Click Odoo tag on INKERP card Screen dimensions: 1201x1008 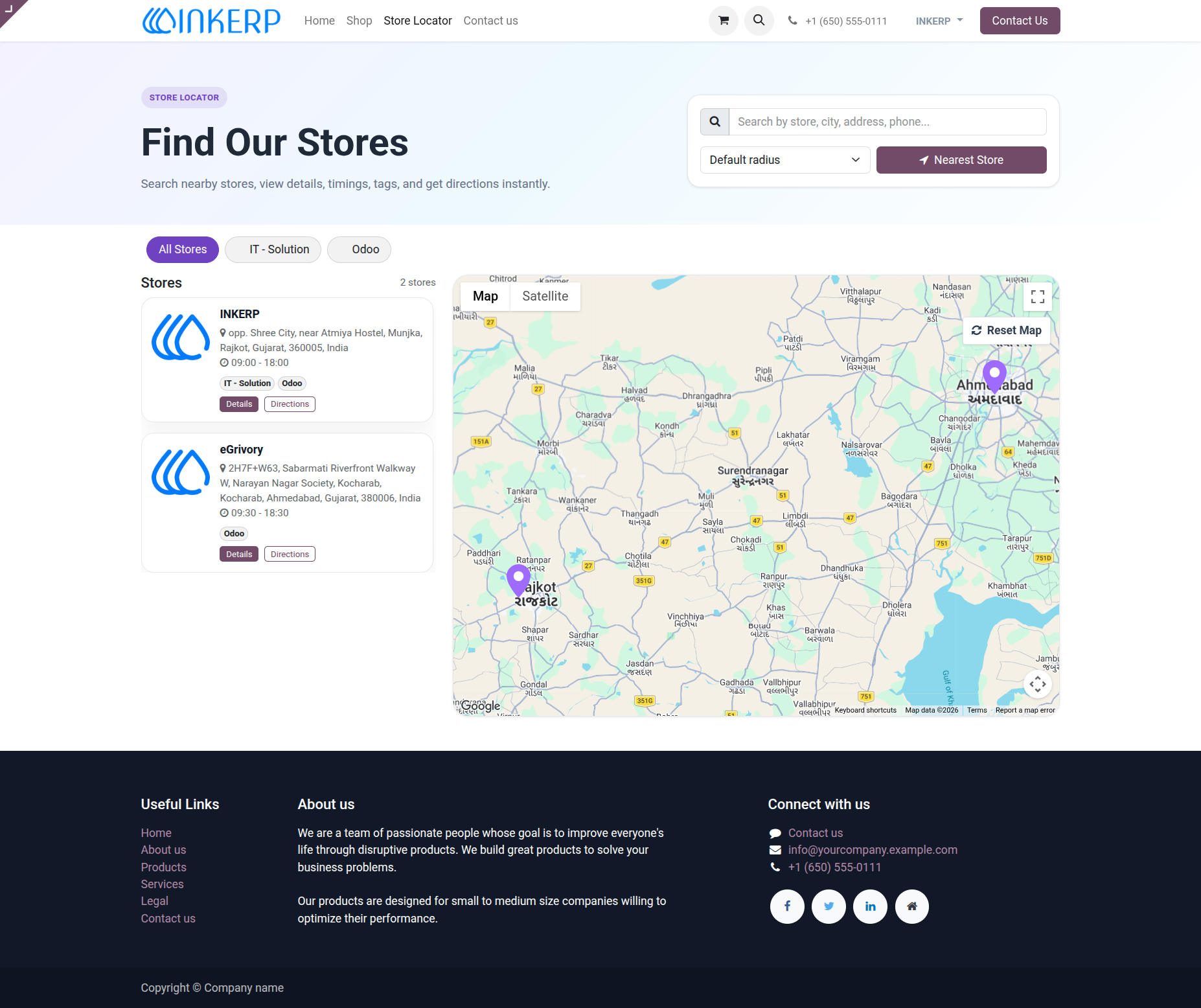click(x=292, y=384)
